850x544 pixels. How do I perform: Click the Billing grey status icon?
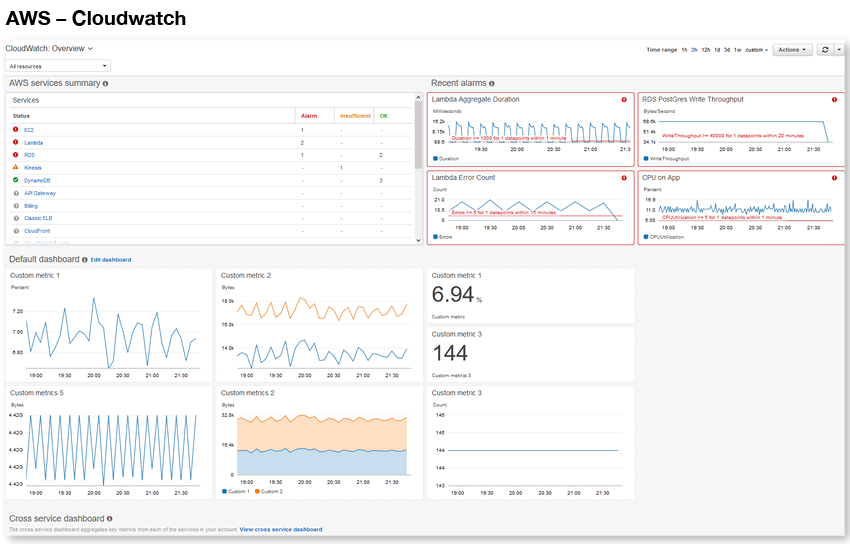(16, 206)
